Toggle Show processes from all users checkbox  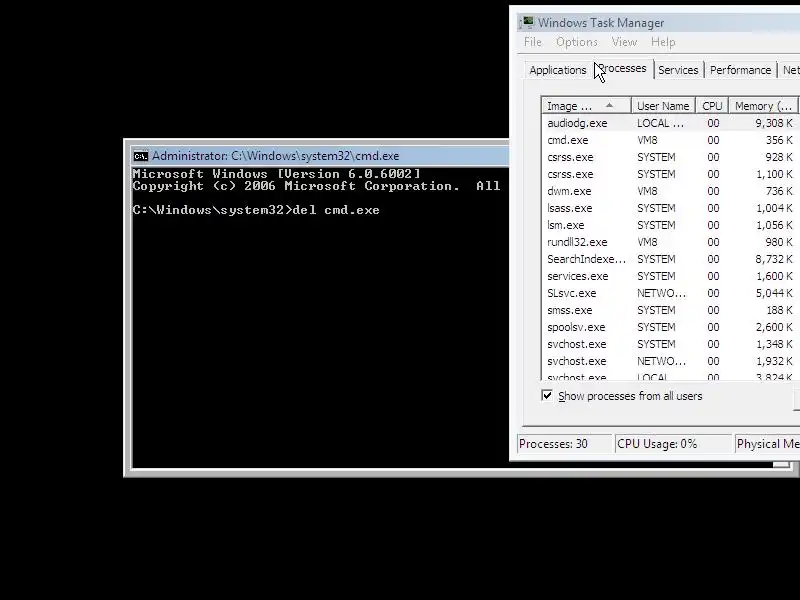pos(547,395)
